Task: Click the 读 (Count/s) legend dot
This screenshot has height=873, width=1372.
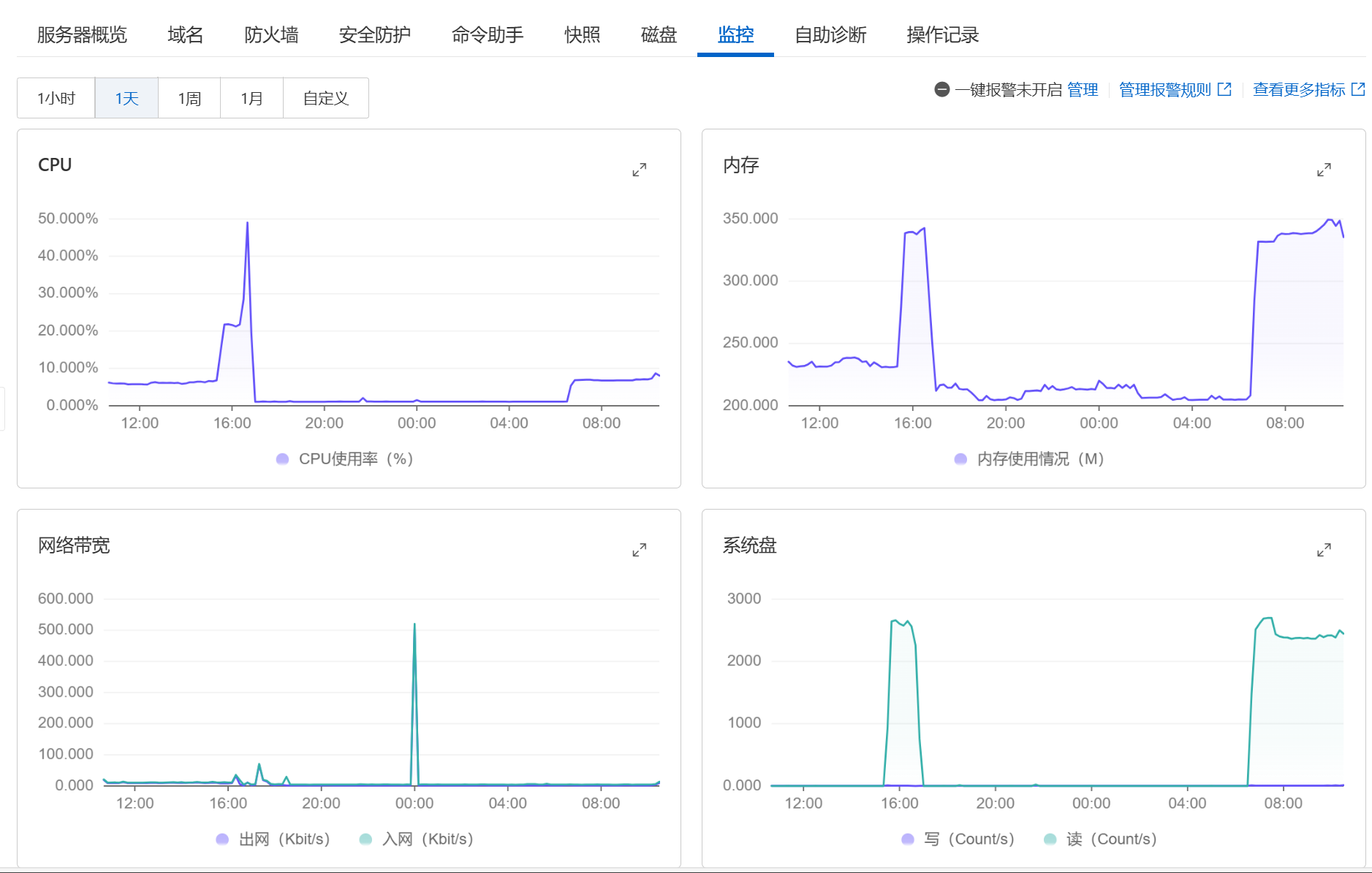Action: pos(1050,839)
